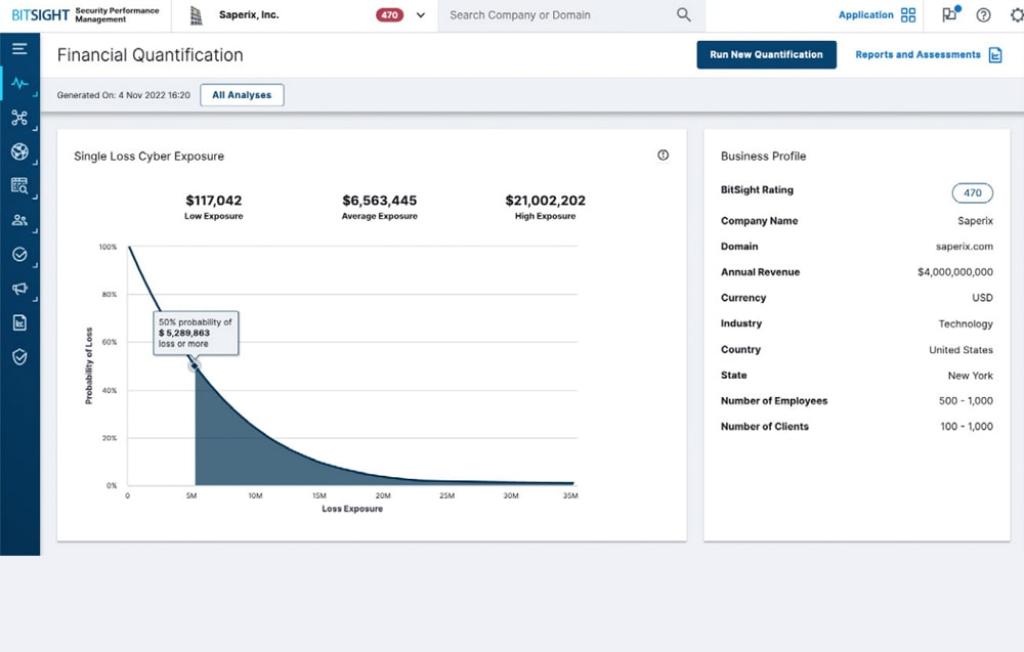Open the hamburger menu in sidebar
Screen dimensions: 1024x652
coord(19,49)
